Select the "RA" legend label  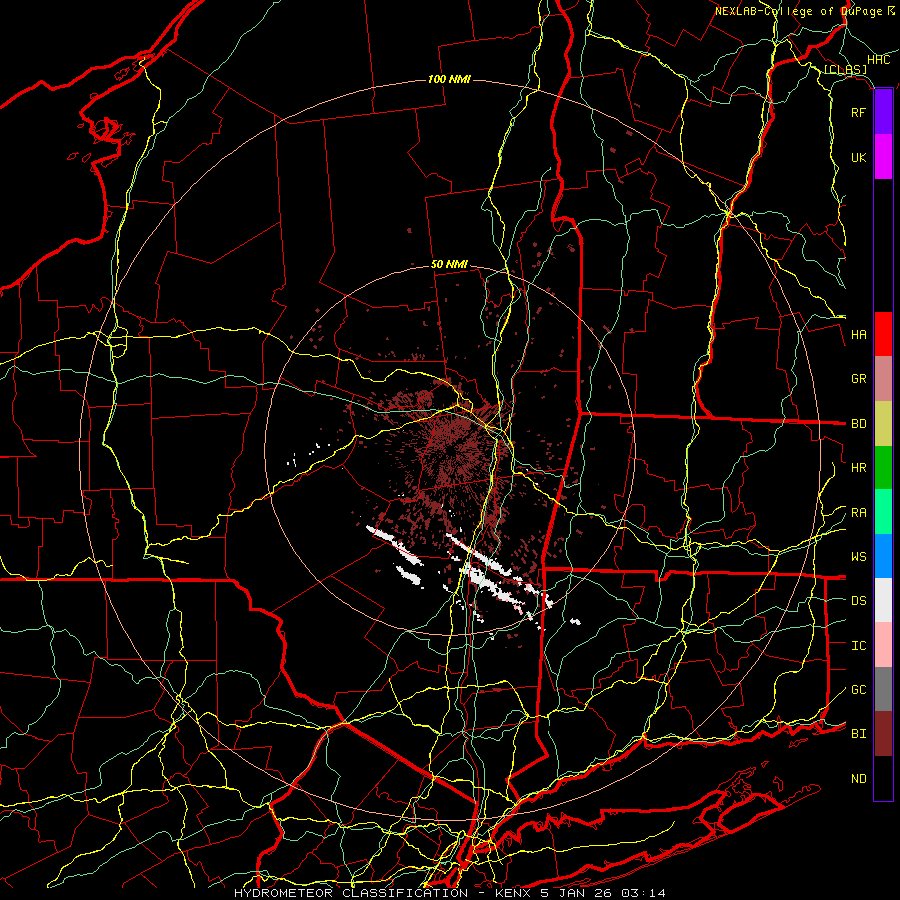click(x=858, y=513)
